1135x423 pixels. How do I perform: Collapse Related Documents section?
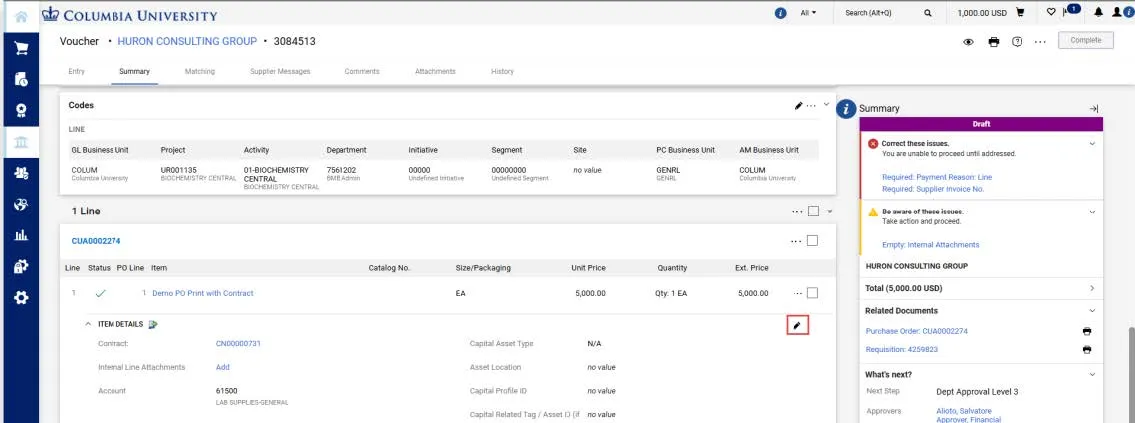(x=1092, y=311)
